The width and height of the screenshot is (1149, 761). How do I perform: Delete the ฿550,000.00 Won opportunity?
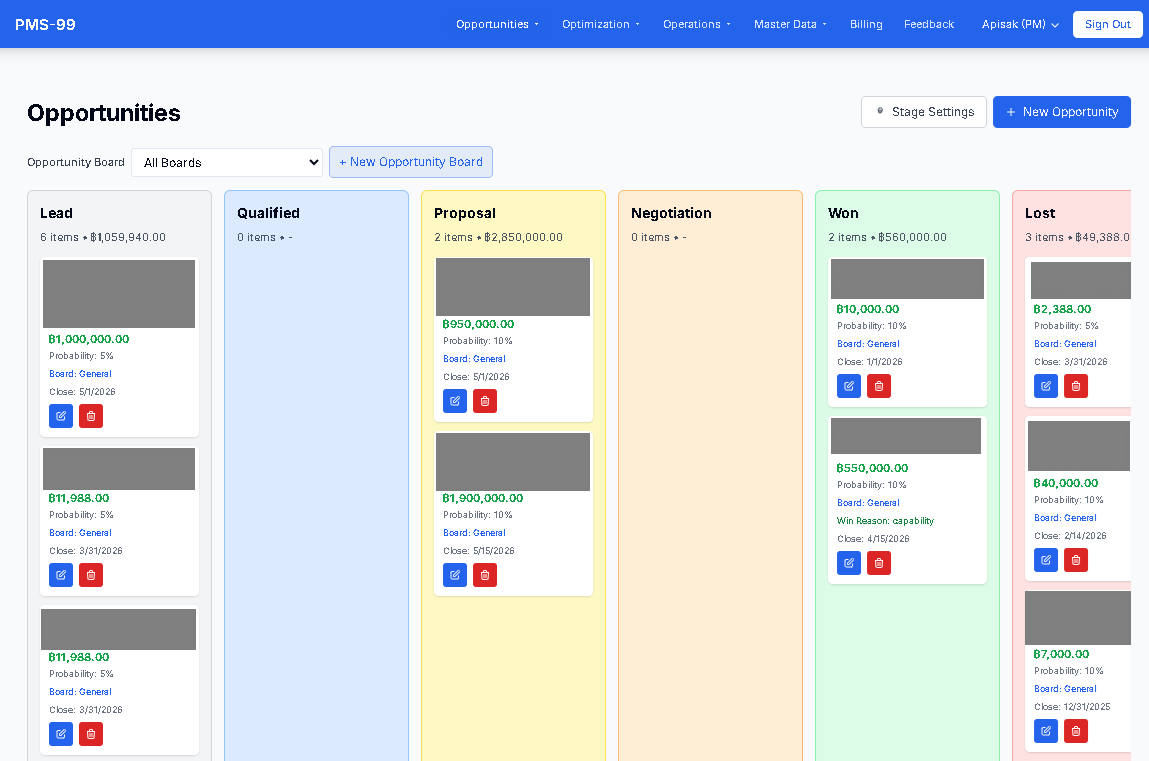click(878, 563)
